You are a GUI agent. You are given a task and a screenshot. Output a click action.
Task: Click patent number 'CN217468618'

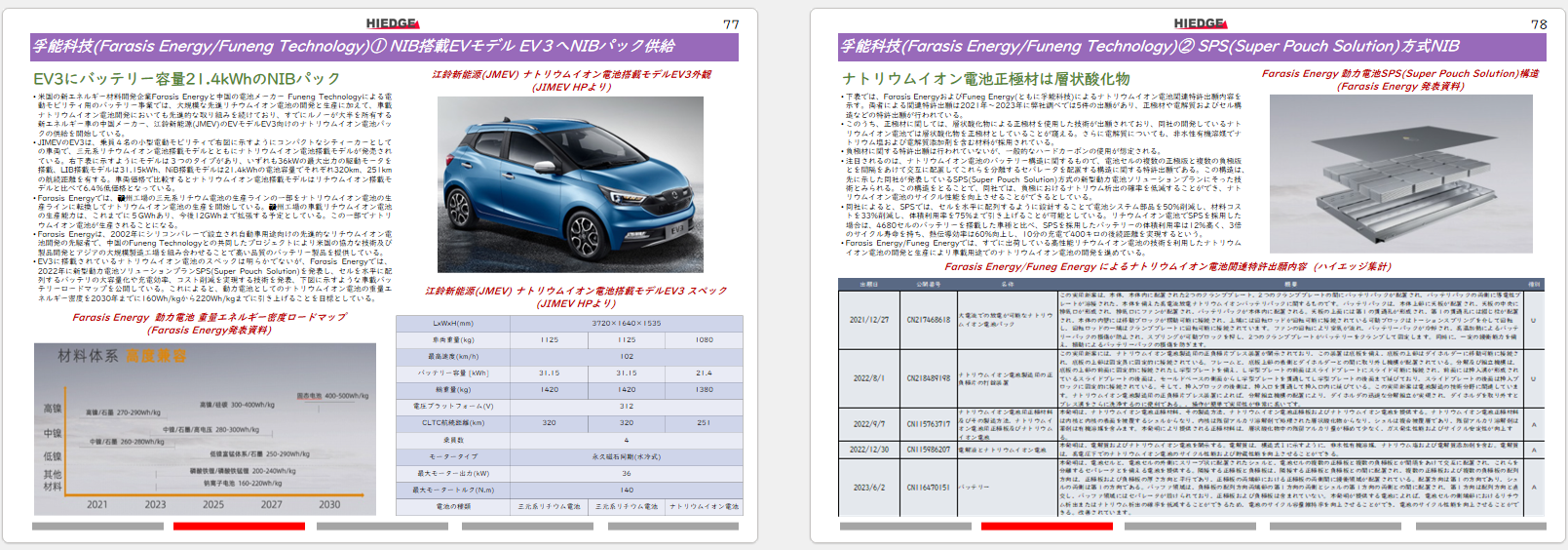coord(928,319)
